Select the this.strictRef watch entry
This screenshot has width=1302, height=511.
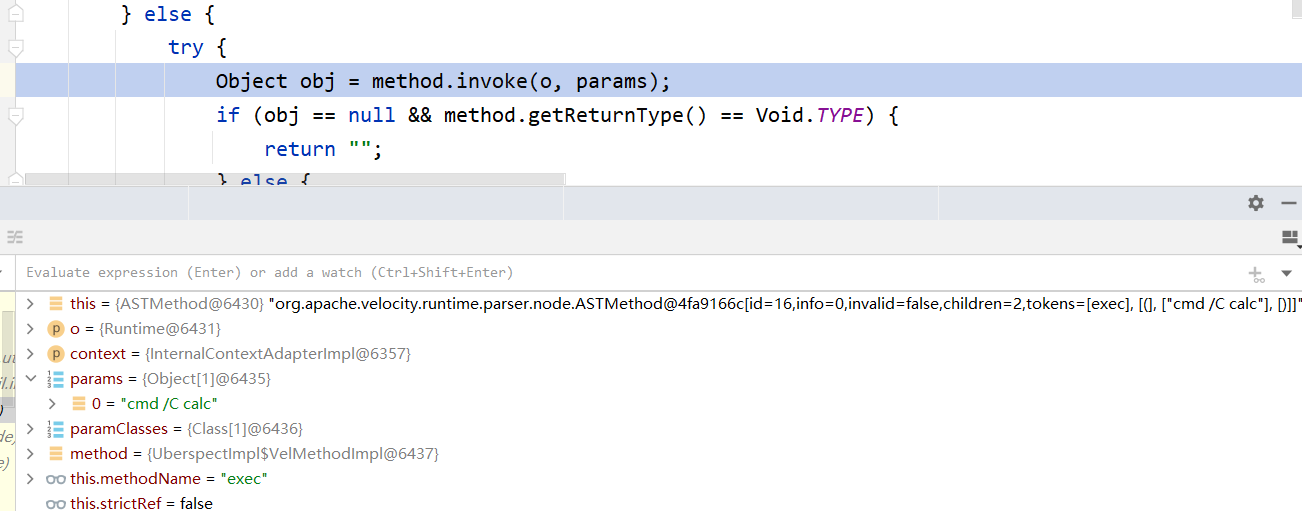140,503
